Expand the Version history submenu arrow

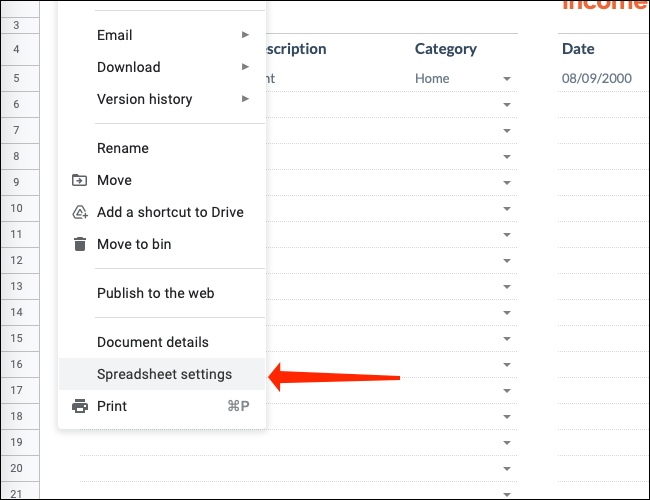246,99
